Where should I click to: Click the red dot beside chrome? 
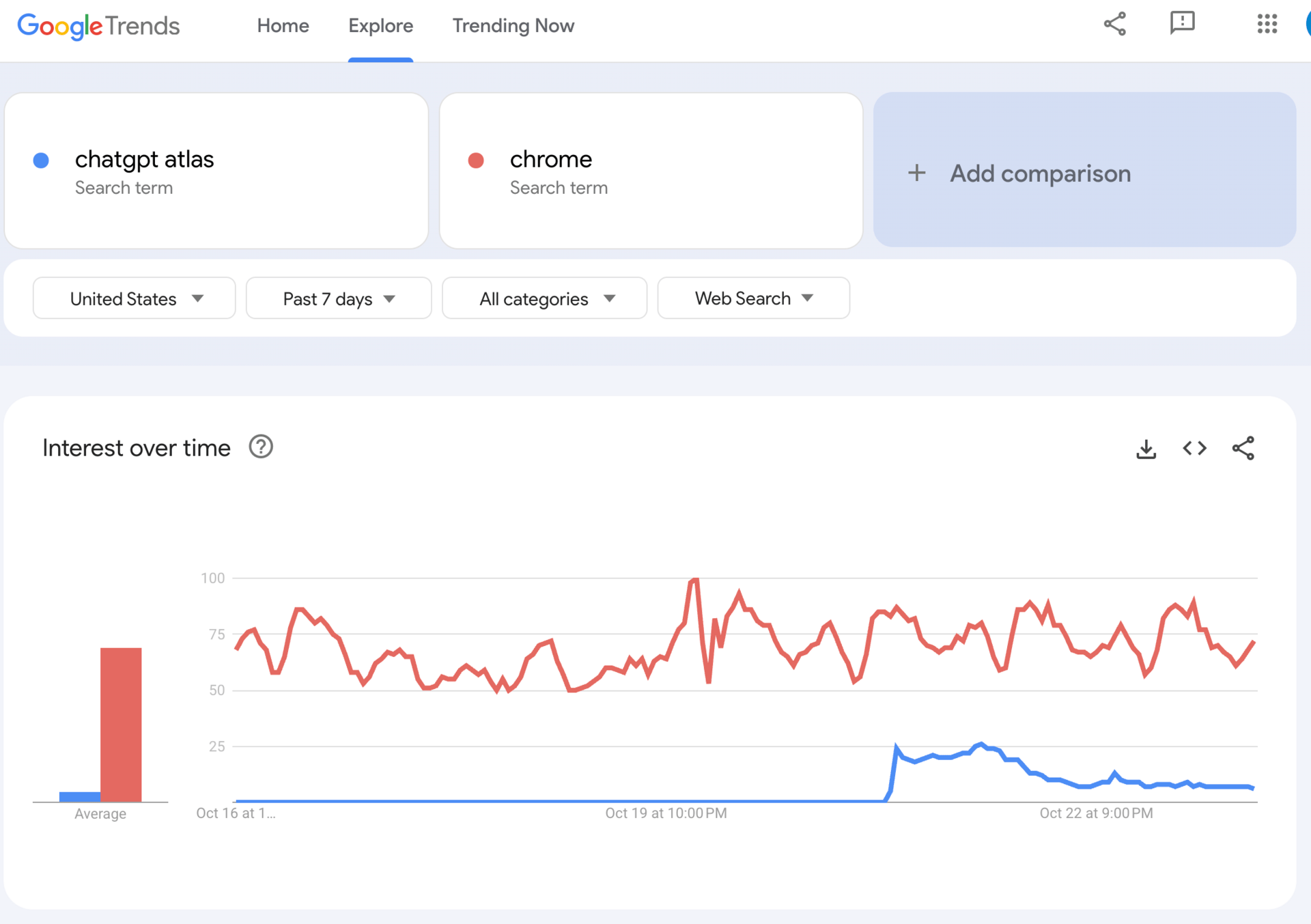click(476, 160)
